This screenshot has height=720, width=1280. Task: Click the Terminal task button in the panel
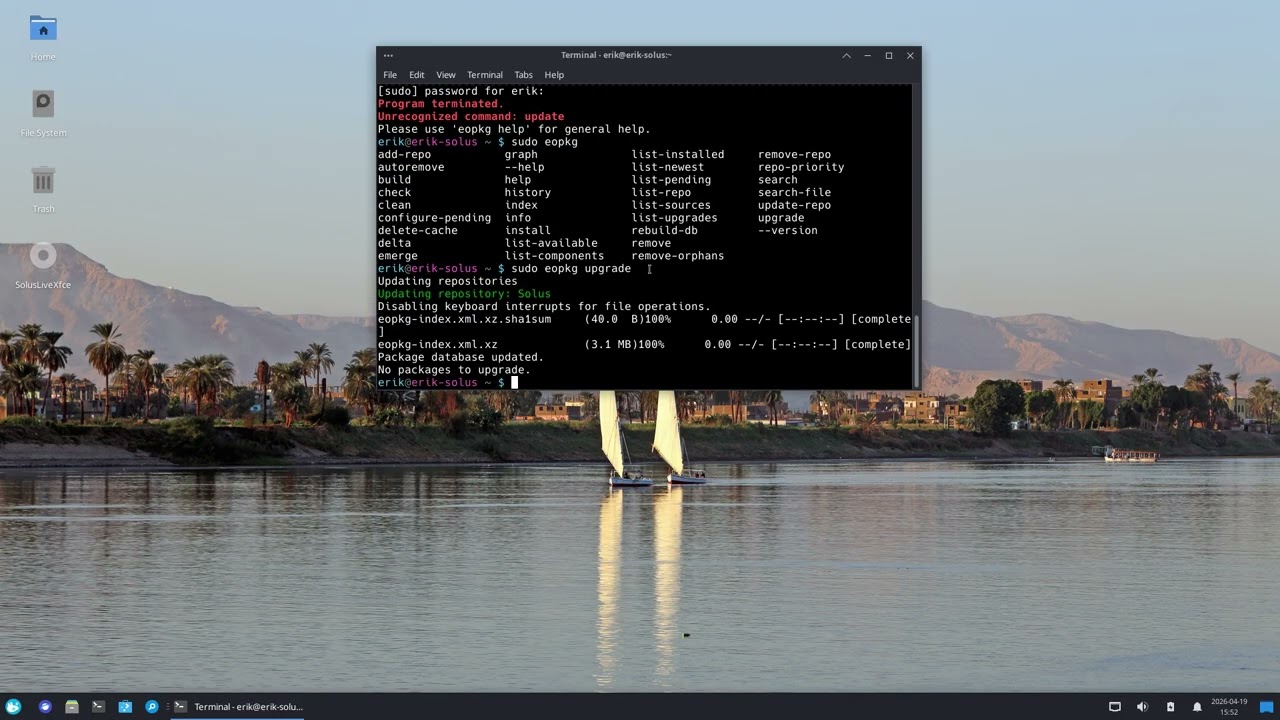pos(238,706)
